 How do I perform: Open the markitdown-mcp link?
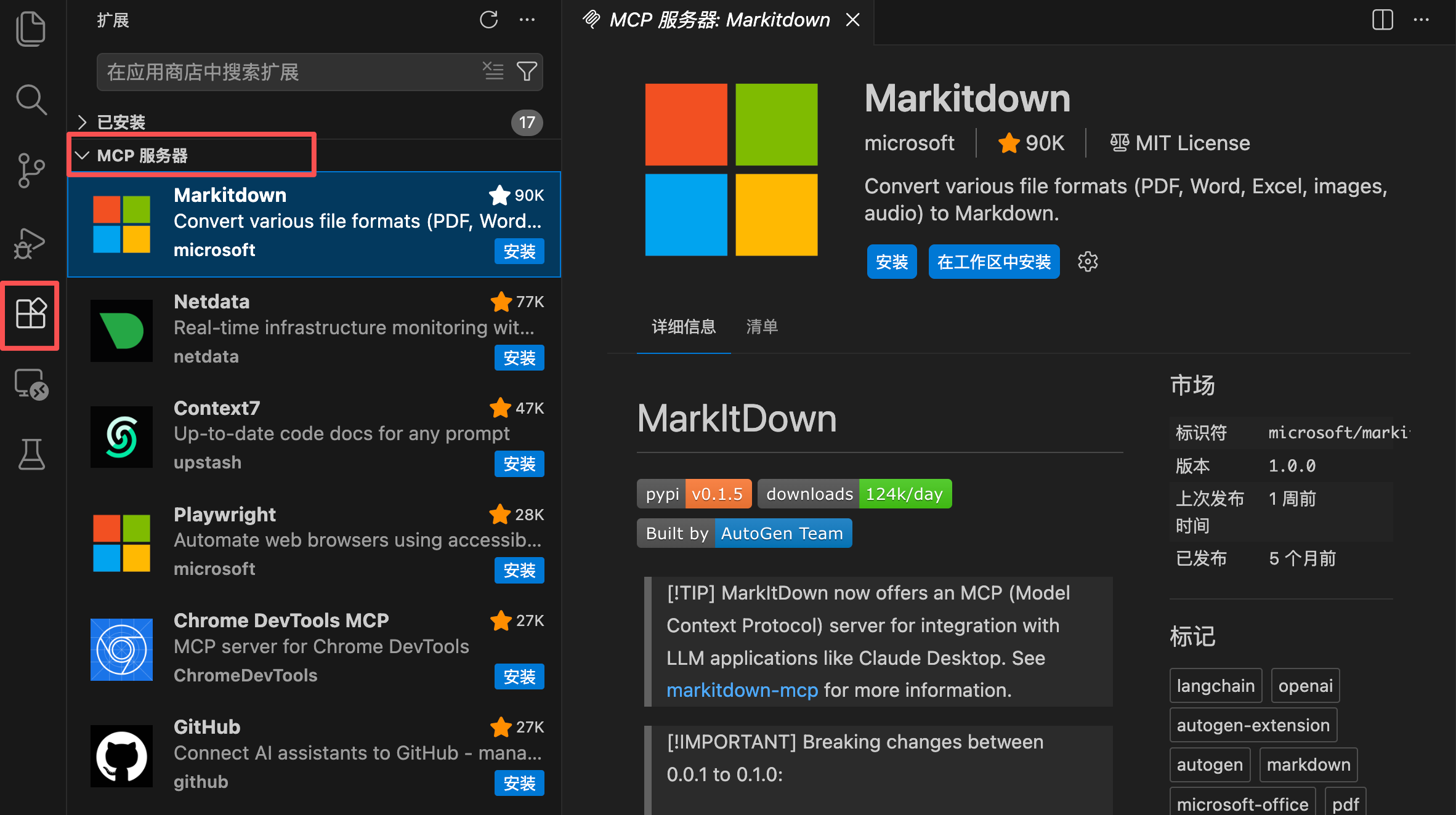pos(742,690)
